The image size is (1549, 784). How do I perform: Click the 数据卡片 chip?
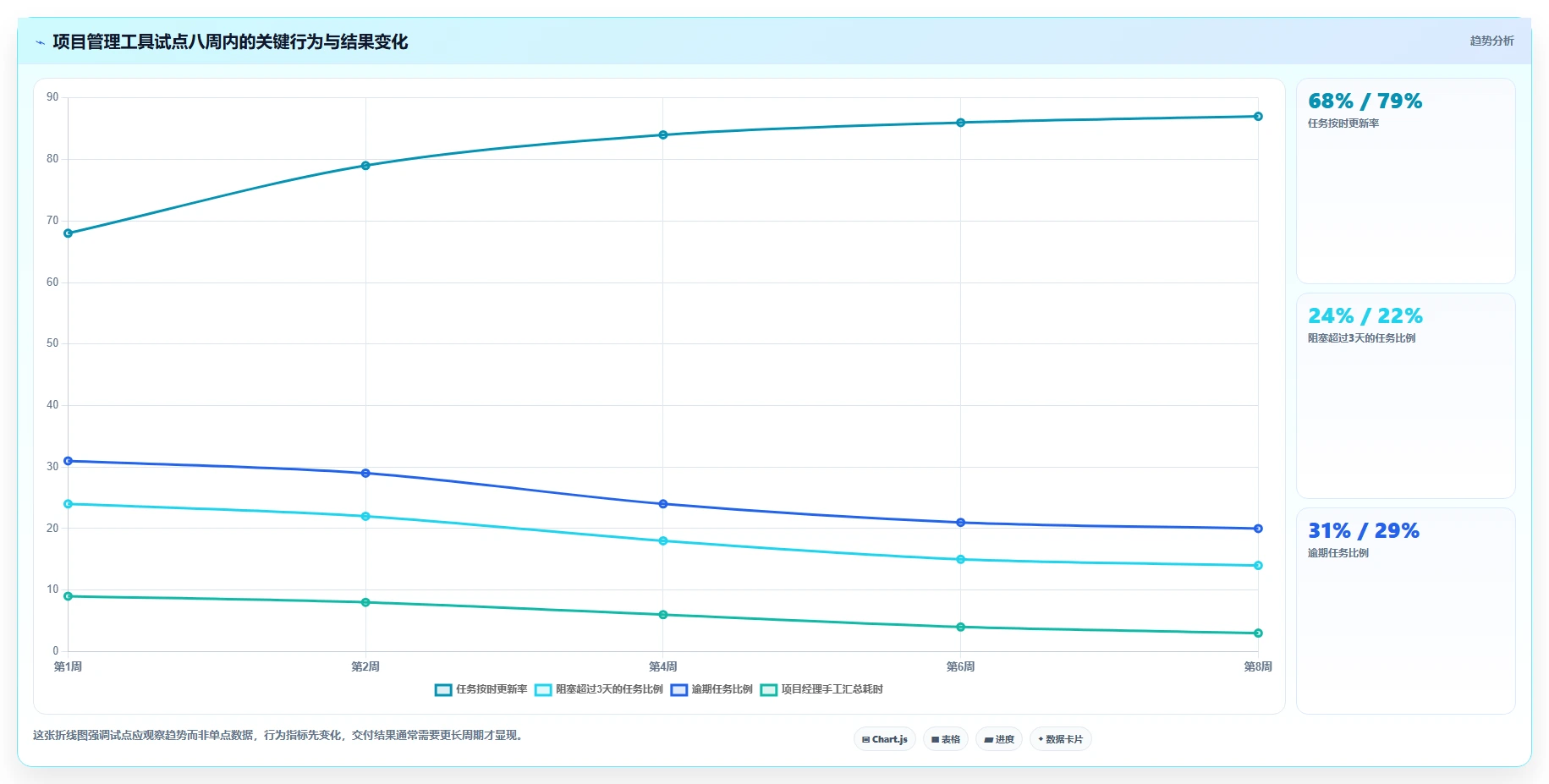1061,739
